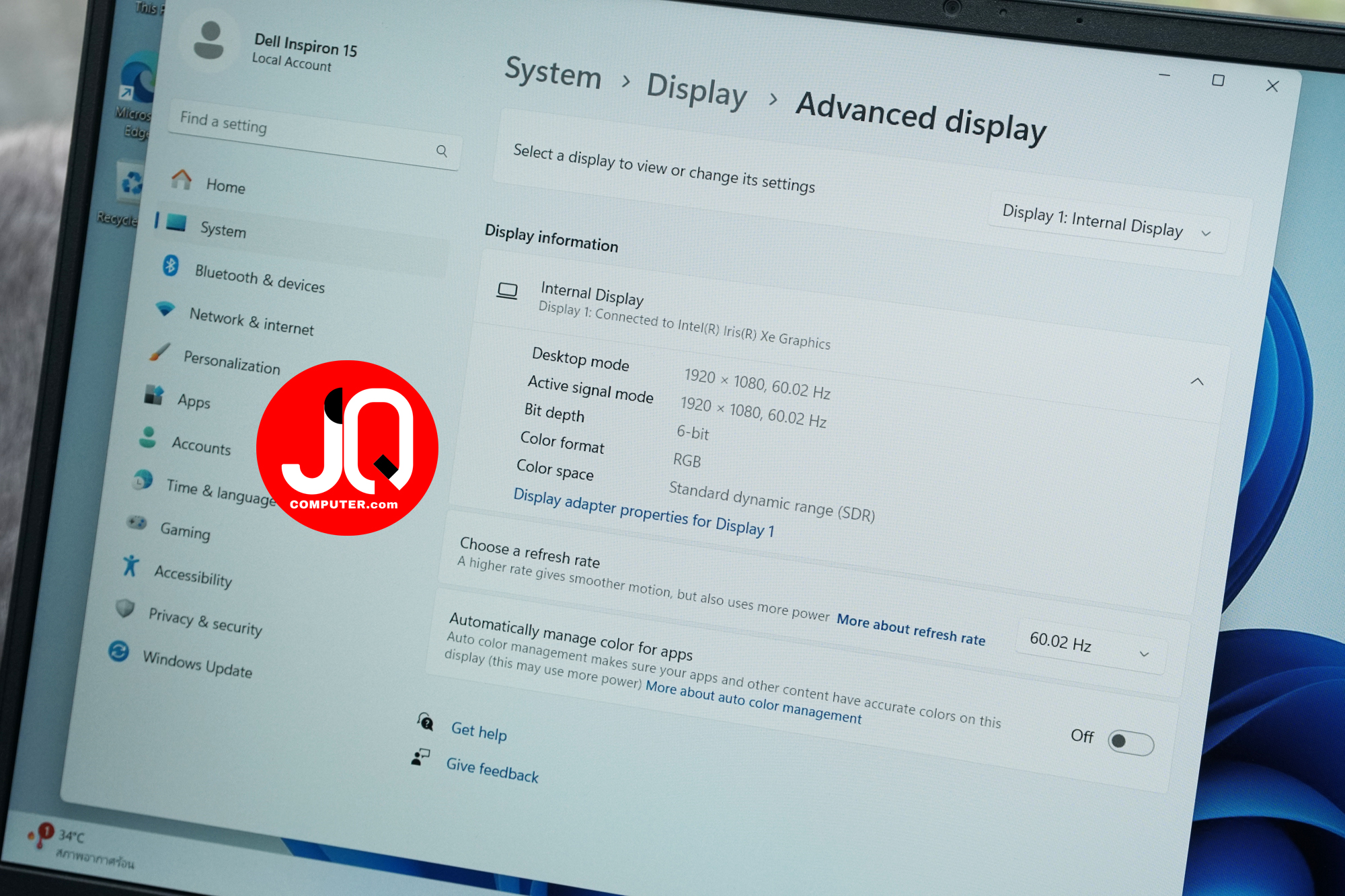Viewport: 1345px width, 896px height.
Task: Open Gaming settings
Action: click(185, 530)
